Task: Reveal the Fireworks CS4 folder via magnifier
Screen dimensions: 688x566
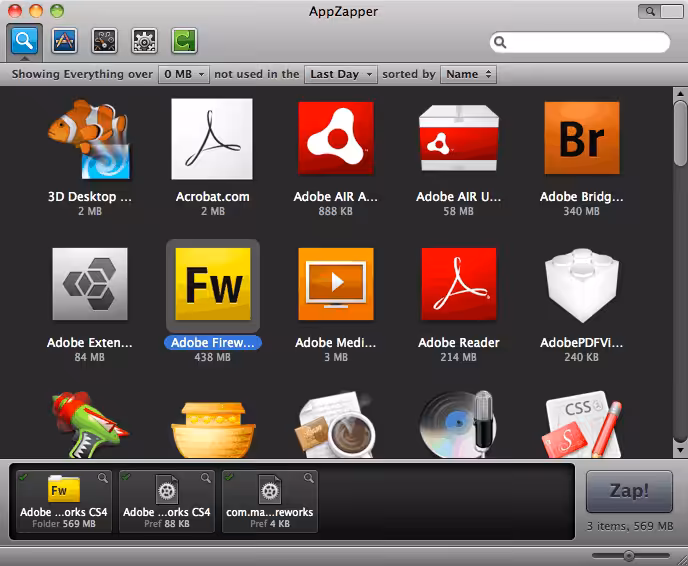Action: click(103, 478)
